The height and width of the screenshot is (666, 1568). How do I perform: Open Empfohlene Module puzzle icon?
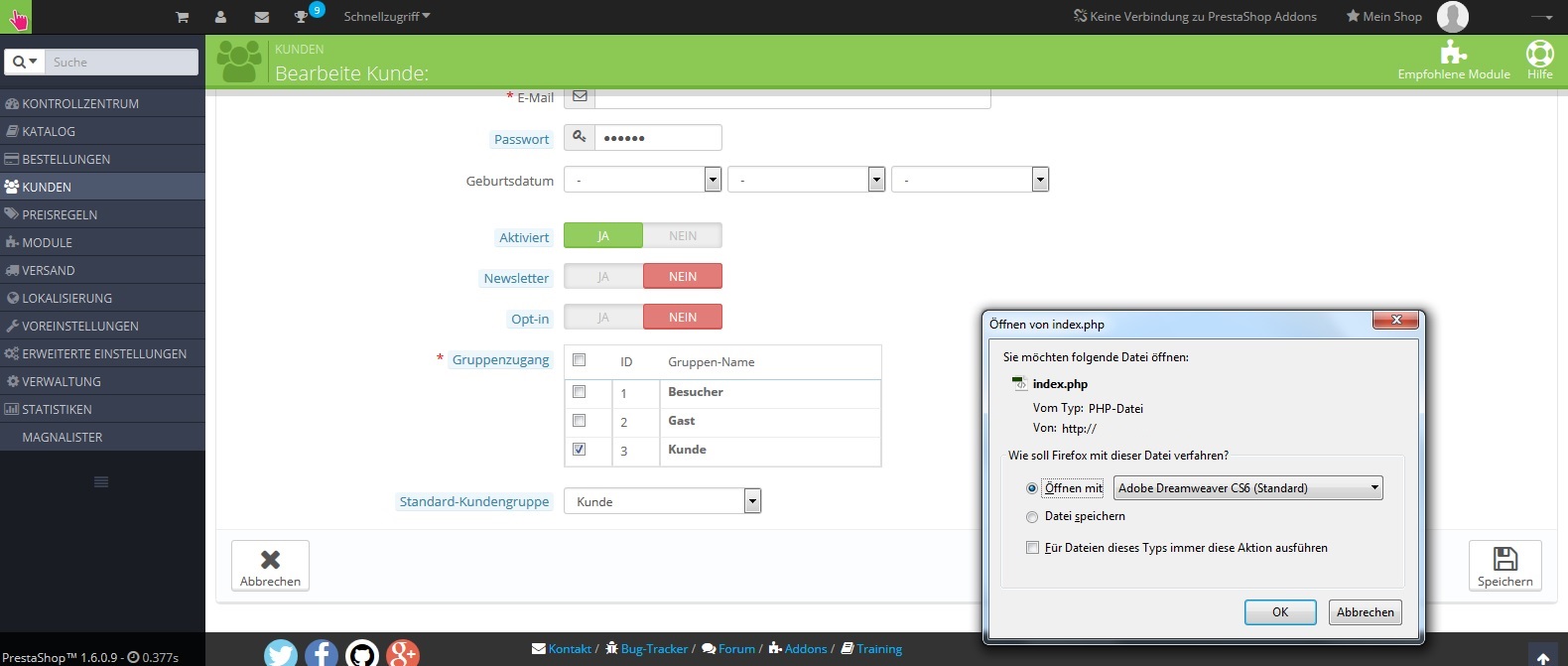click(x=1454, y=61)
